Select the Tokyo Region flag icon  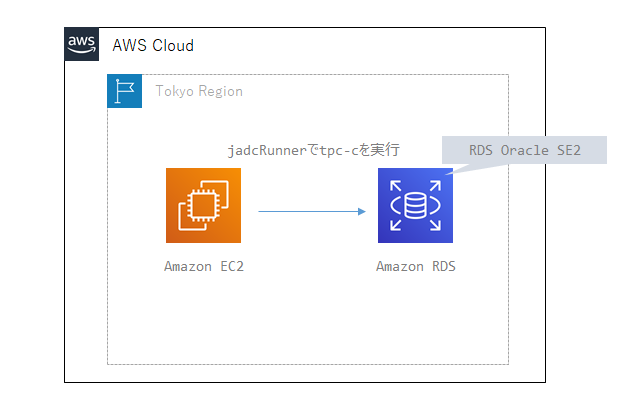[125, 91]
